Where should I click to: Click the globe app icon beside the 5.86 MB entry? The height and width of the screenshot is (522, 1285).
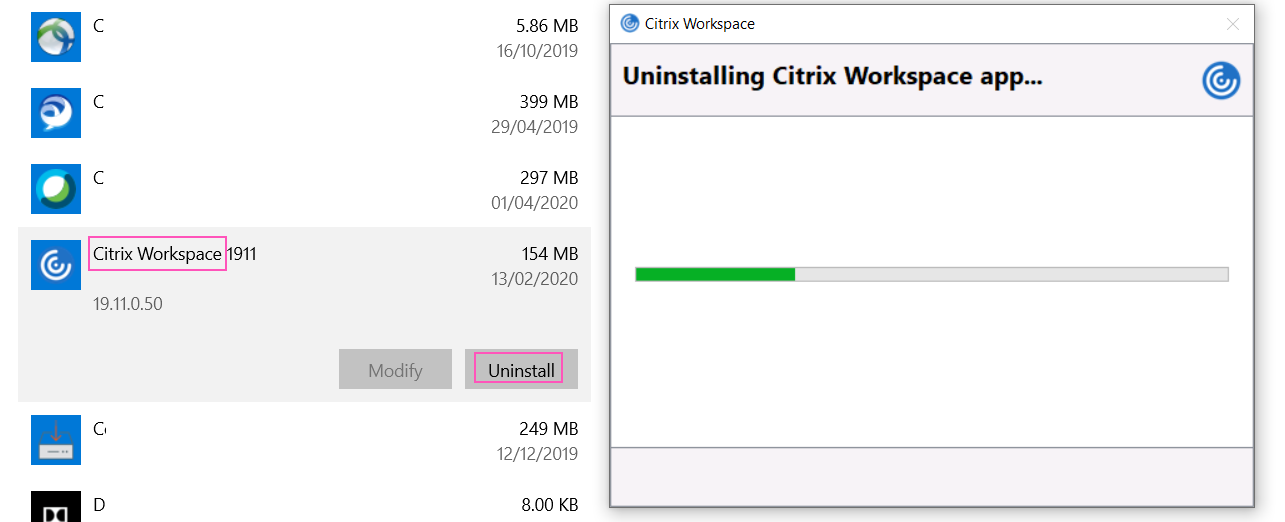(x=56, y=37)
